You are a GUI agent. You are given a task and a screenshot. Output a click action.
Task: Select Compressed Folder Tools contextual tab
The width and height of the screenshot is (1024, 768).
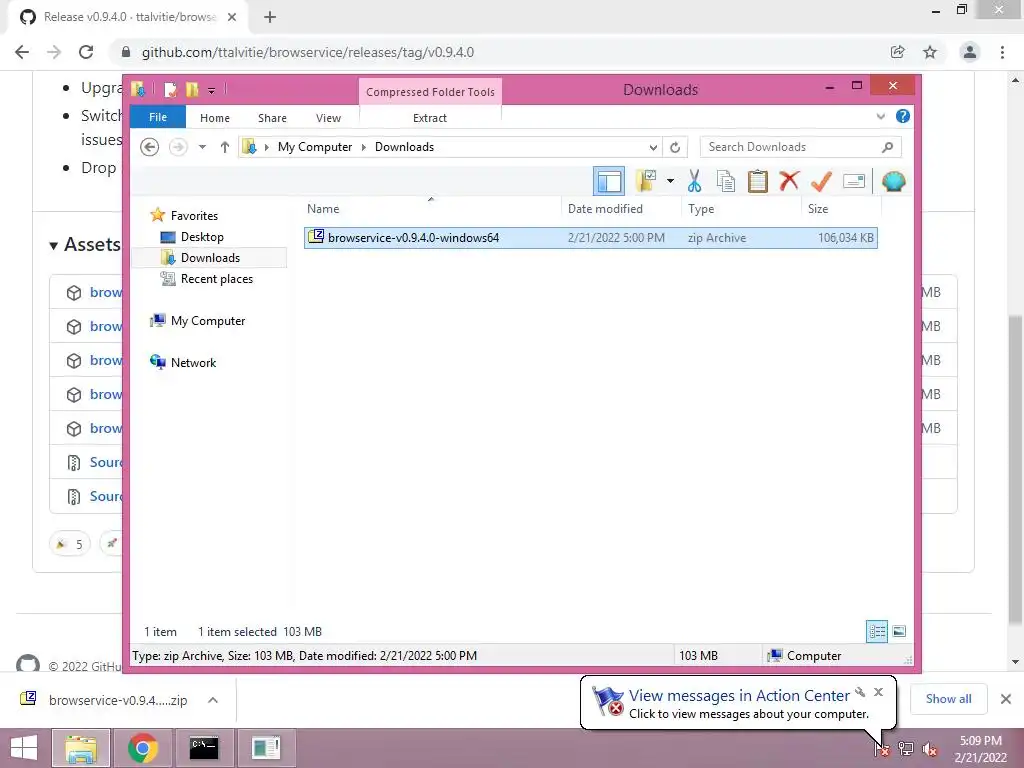click(x=430, y=91)
